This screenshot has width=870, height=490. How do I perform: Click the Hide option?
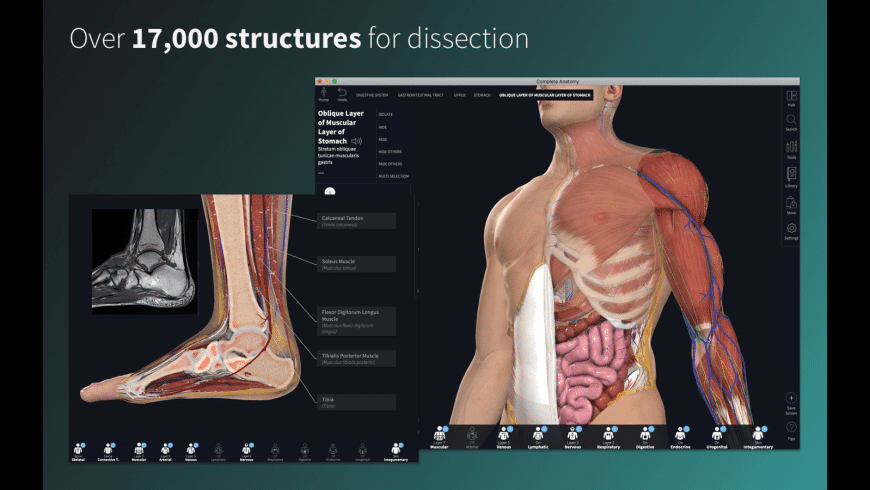pos(383,127)
